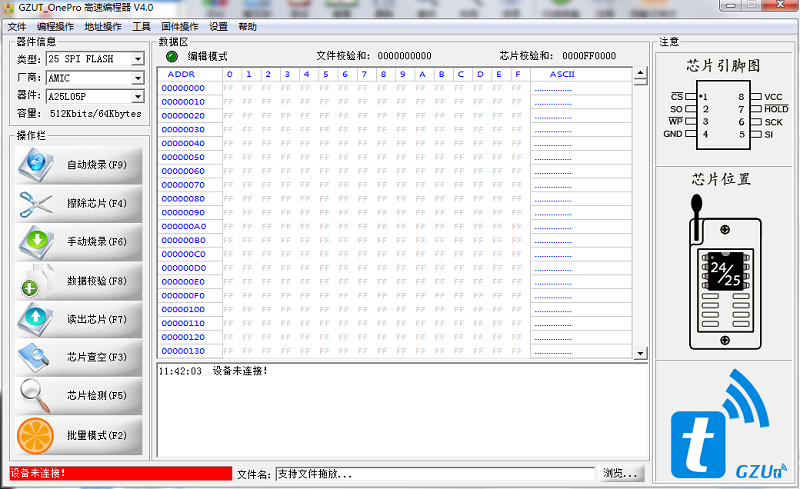Click the green edit mode indicator light

click(x=171, y=56)
